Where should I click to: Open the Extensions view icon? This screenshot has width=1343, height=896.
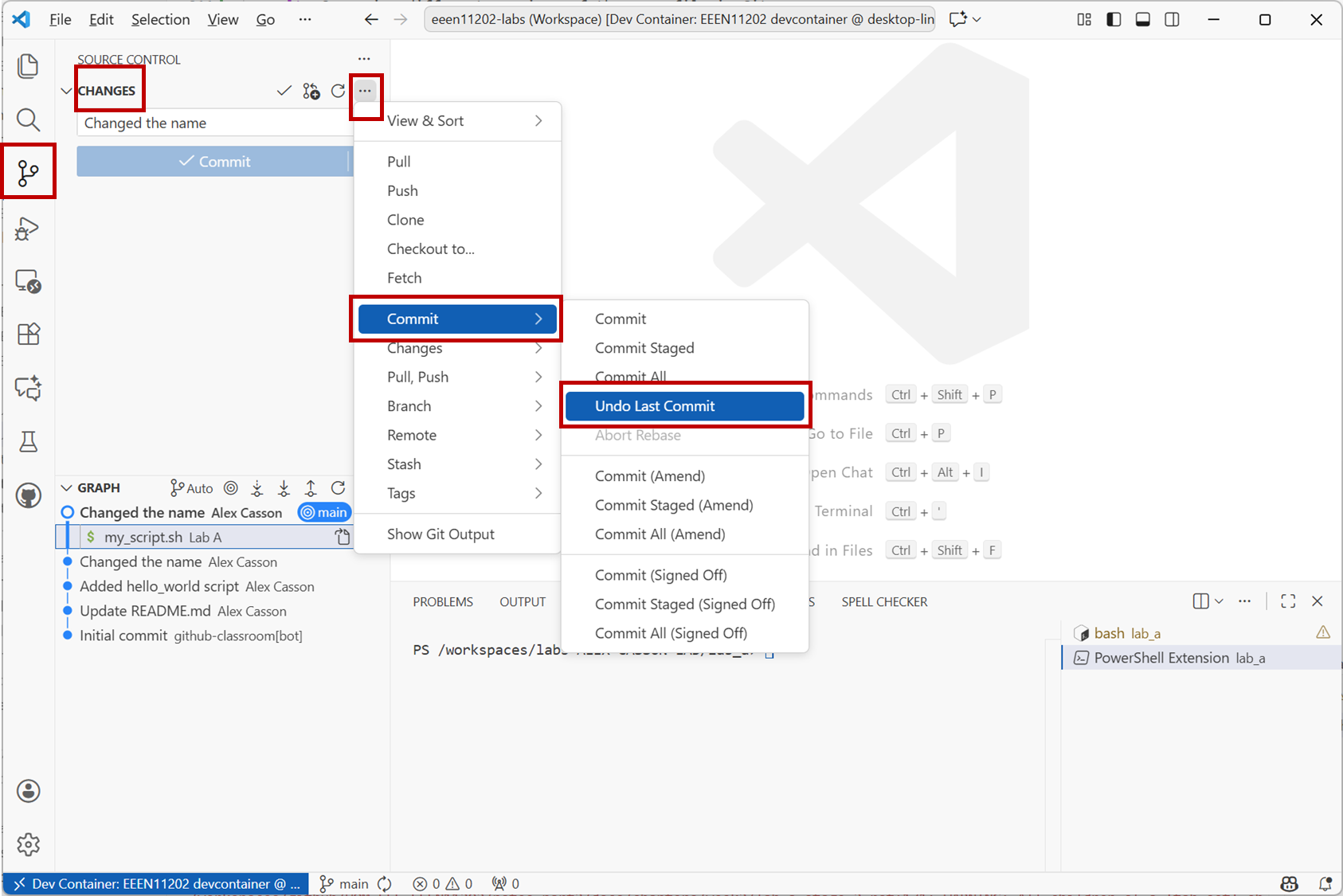pyautogui.click(x=28, y=335)
